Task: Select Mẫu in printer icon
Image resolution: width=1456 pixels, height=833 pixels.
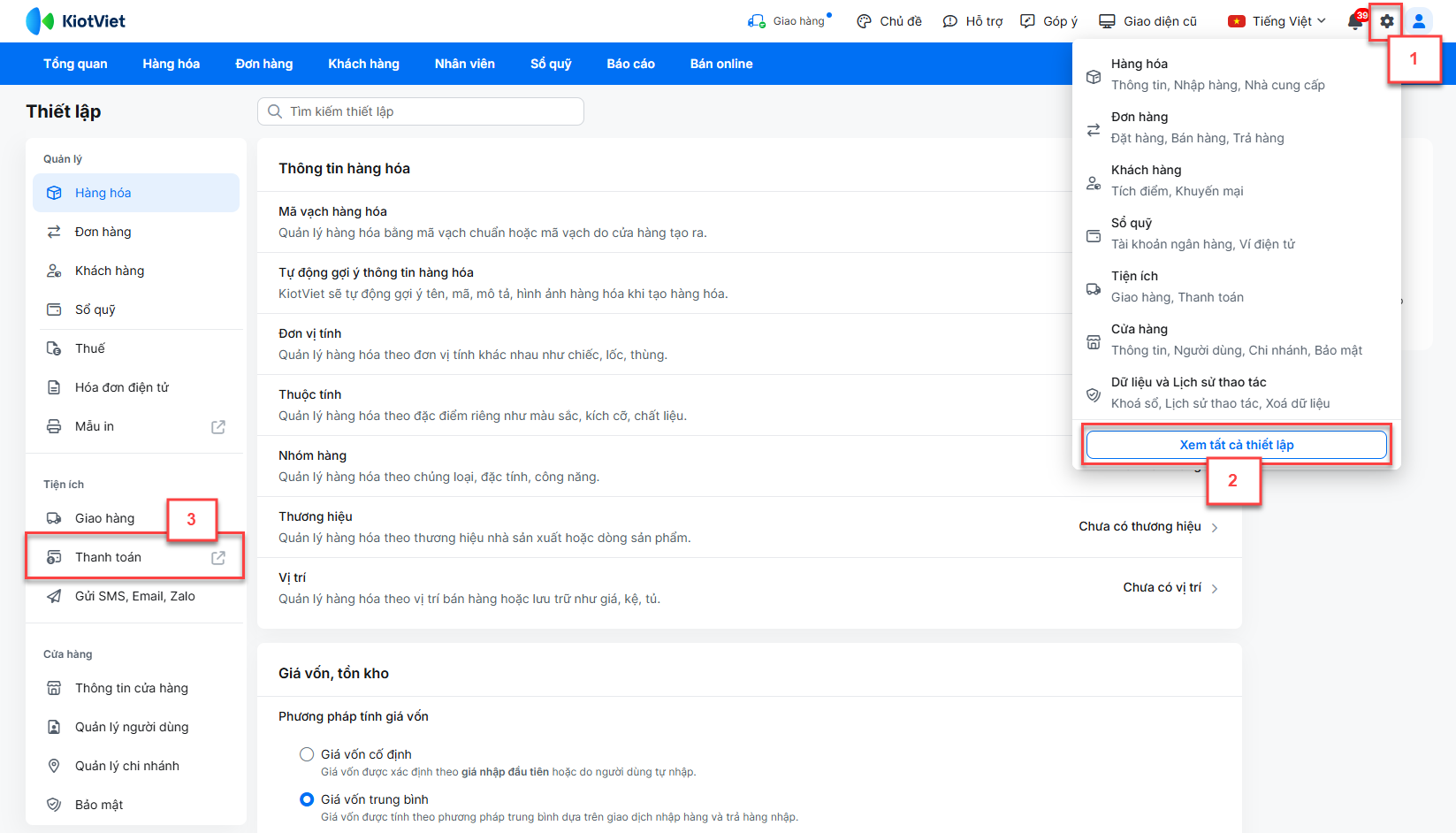Action: pyautogui.click(x=54, y=426)
